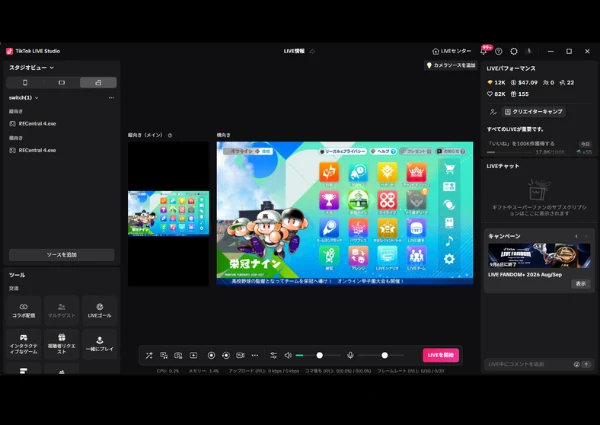The width and height of the screenshot is (600, 425).
Task: Click the CPU usage status text
Action: pos(168,371)
